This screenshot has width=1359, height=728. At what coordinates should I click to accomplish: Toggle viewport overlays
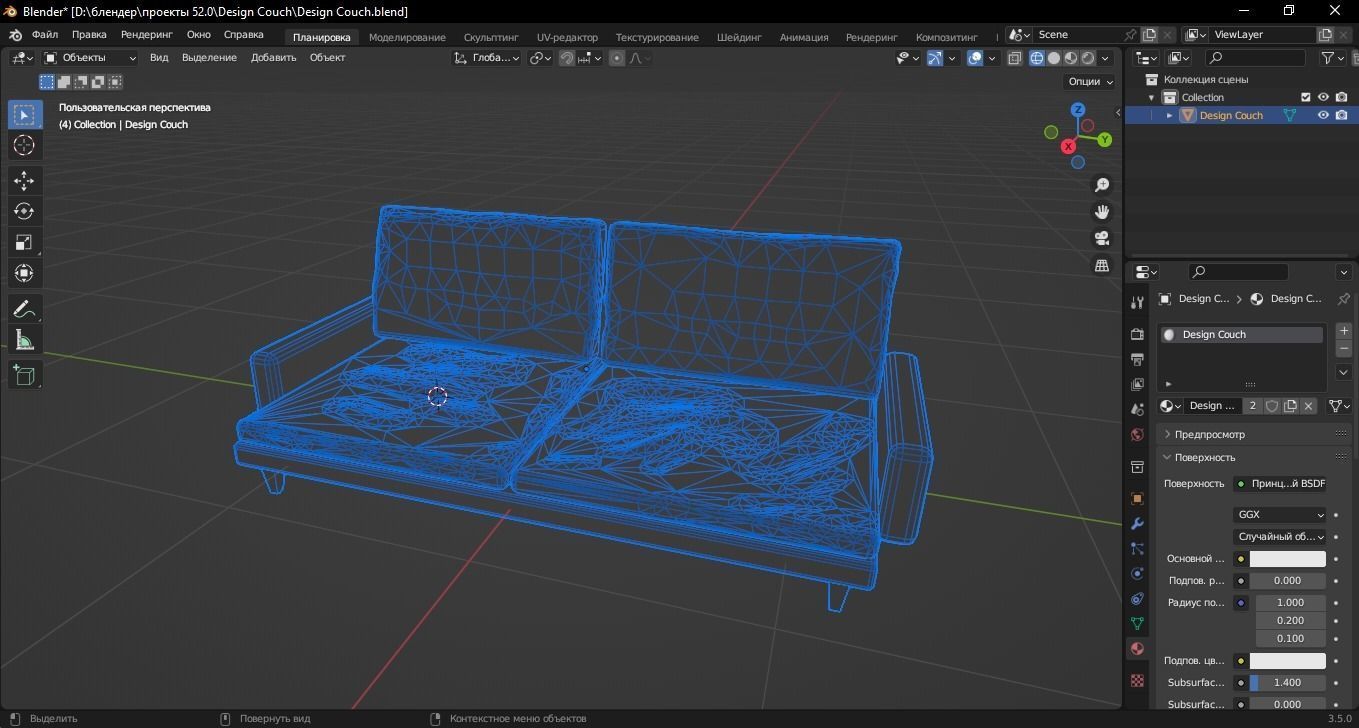click(x=975, y=58)
